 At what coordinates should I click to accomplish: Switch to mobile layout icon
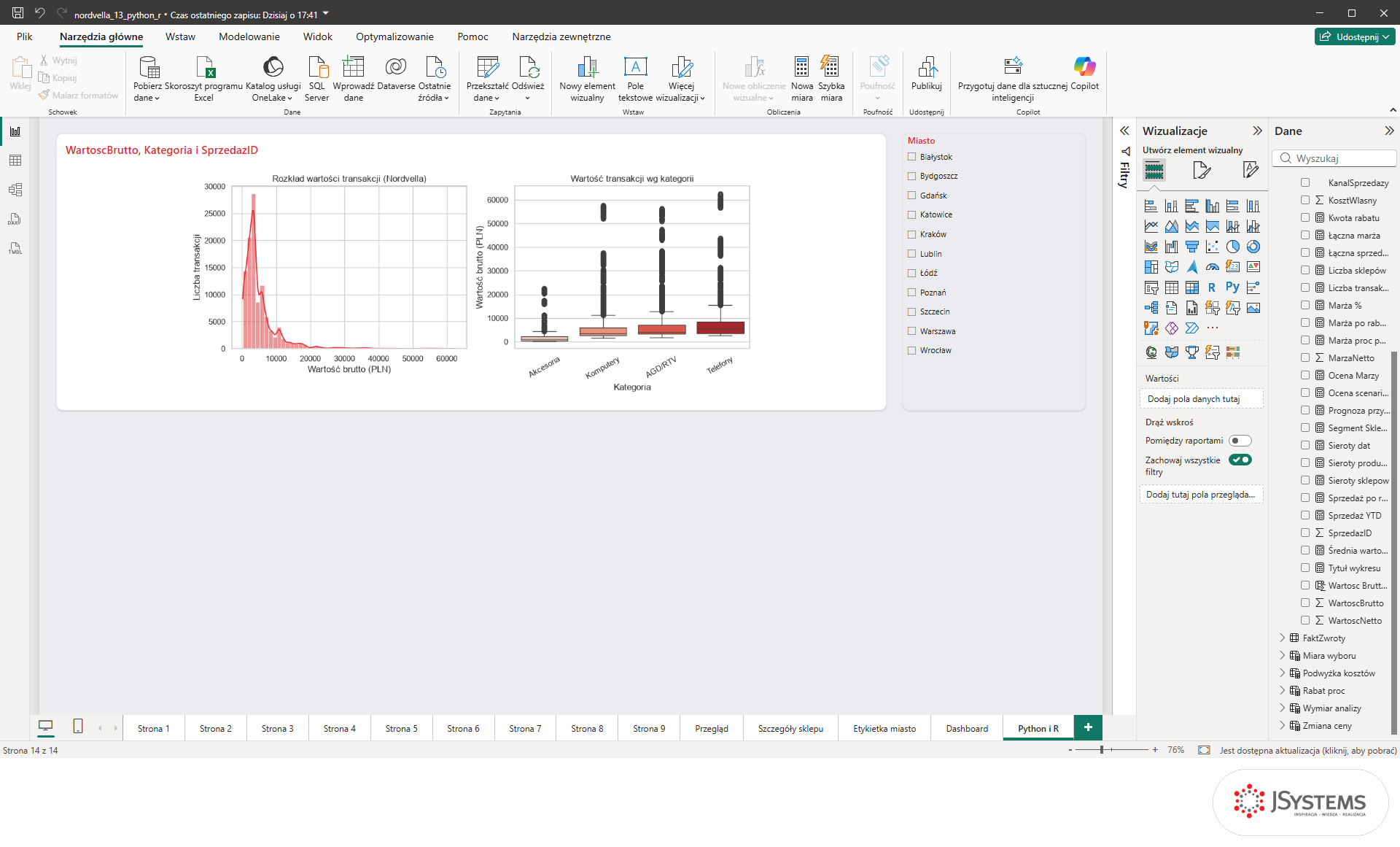click(78, 726)
